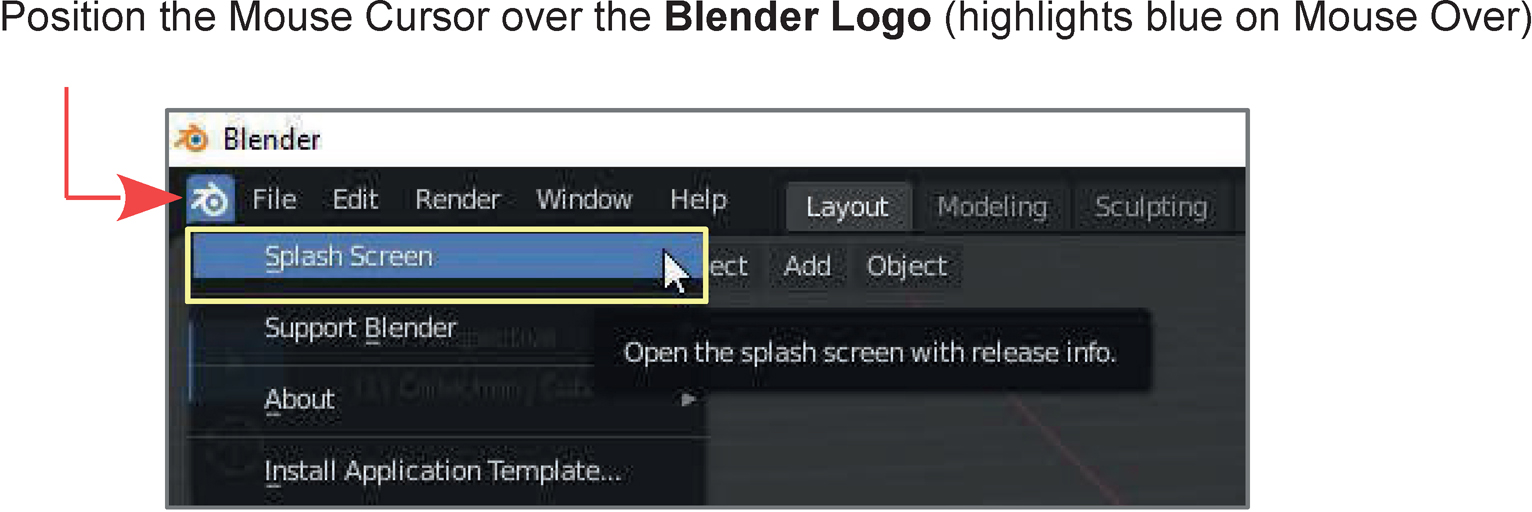Switch to the Layout workspace tab
Viewport: 1532px width, 512px height.
coord(847,207)
